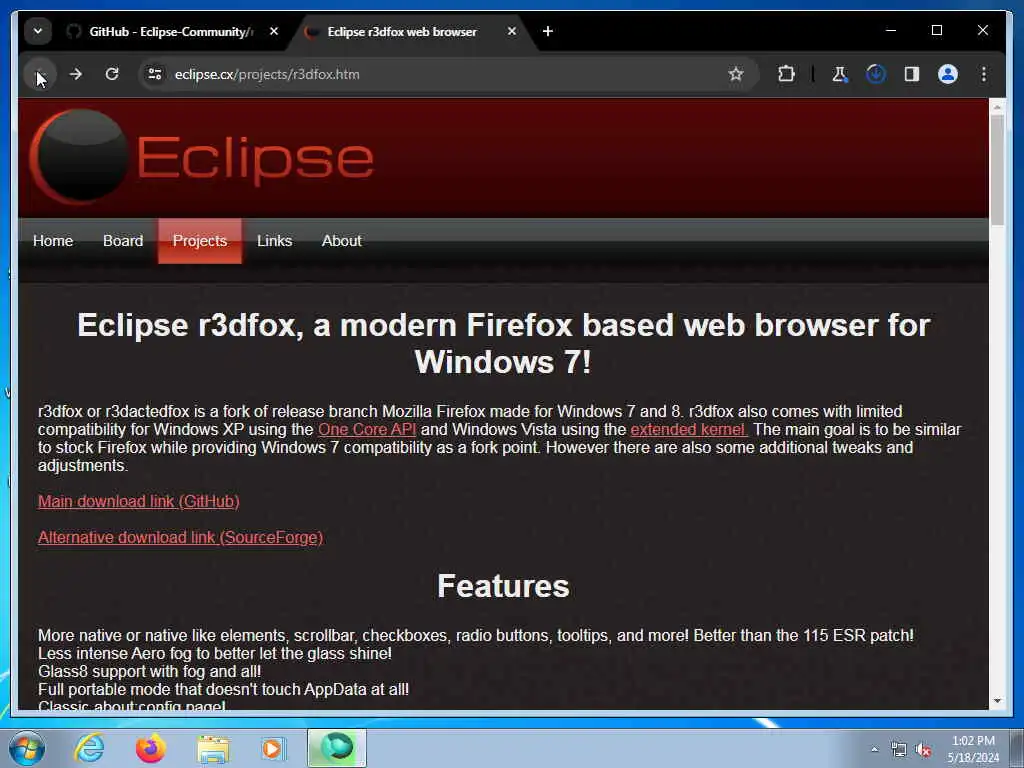Click the forward navigation arrow
This screenshot has width=1024, height=768.
[x=76, y=74]
